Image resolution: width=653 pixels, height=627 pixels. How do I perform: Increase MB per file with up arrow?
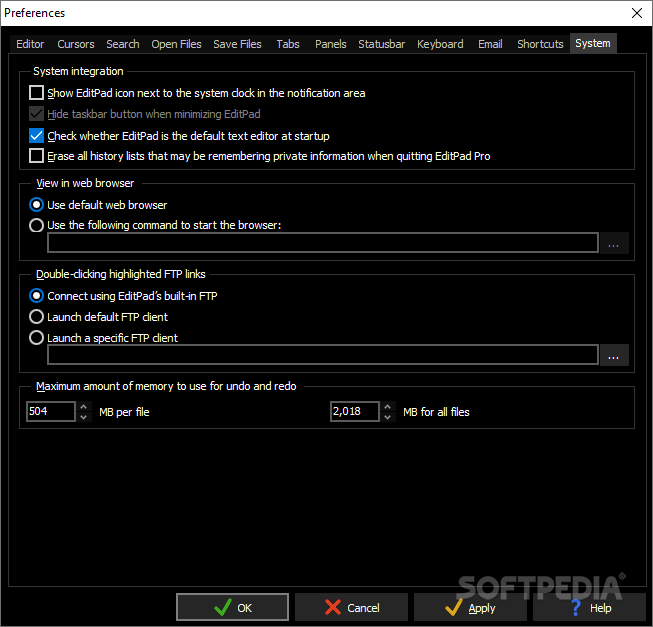coord(84,407)
